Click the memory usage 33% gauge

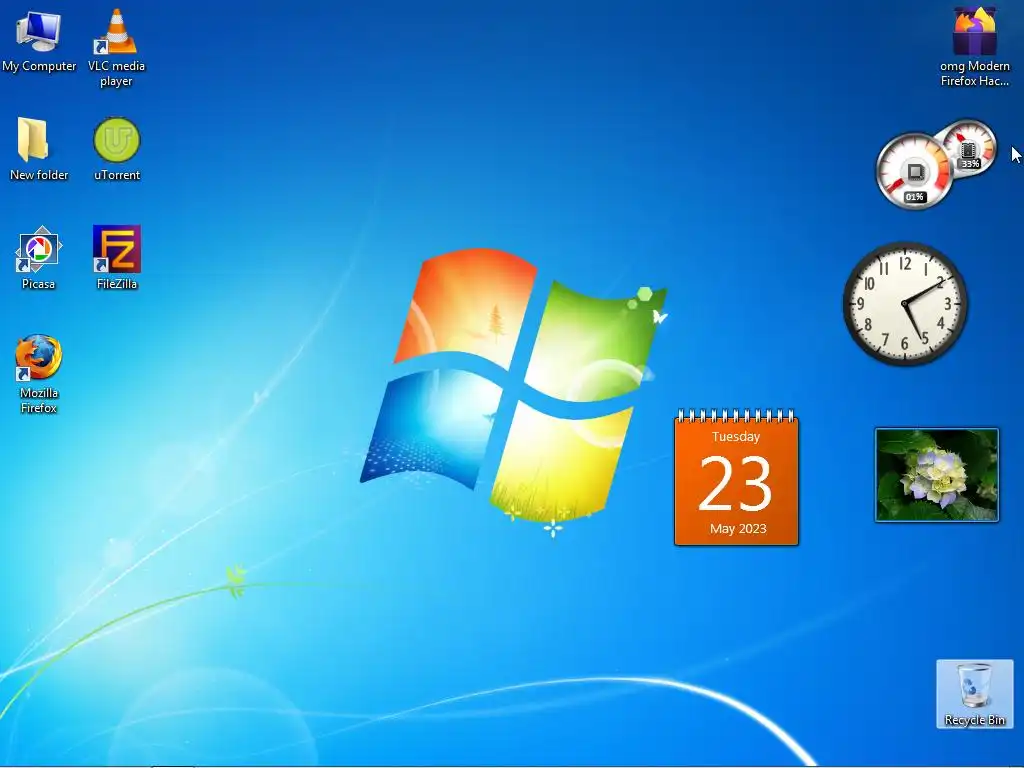point(969,147)
